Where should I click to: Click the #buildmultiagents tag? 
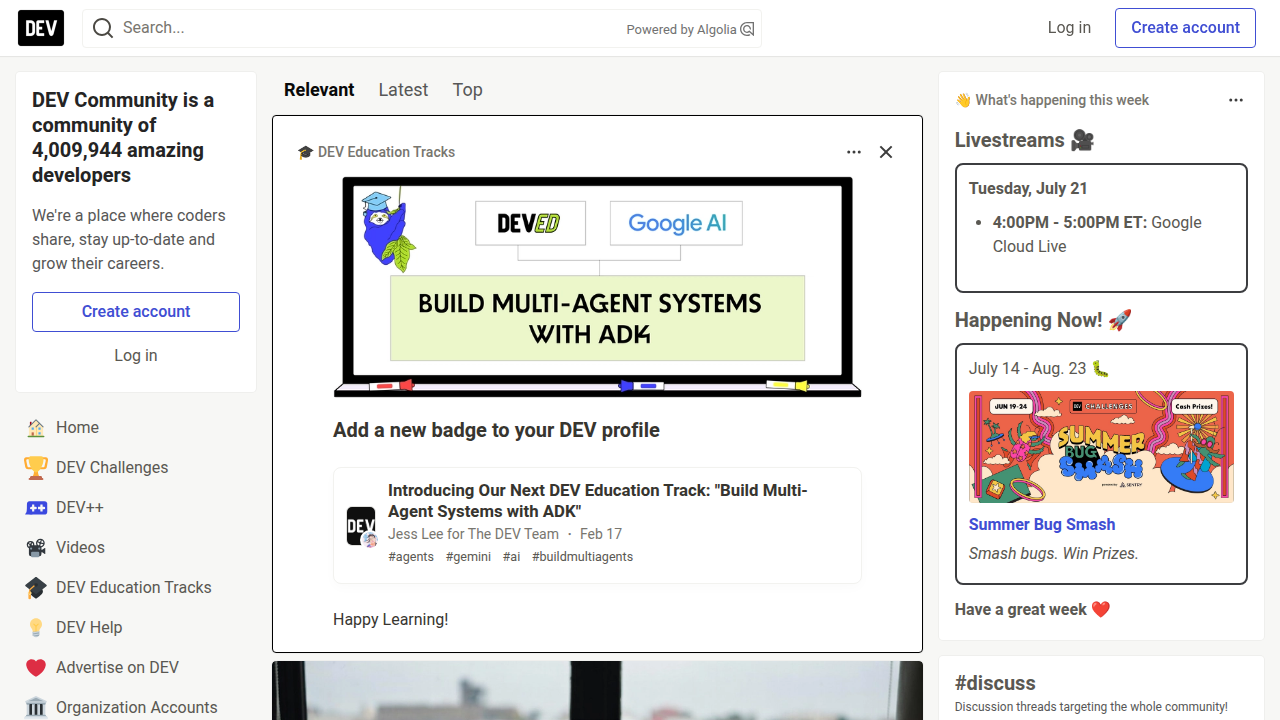582,557
